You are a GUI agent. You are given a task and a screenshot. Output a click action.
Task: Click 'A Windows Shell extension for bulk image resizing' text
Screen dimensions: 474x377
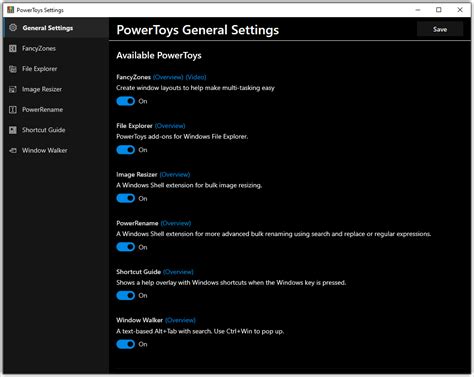click(x=189, y=185)
